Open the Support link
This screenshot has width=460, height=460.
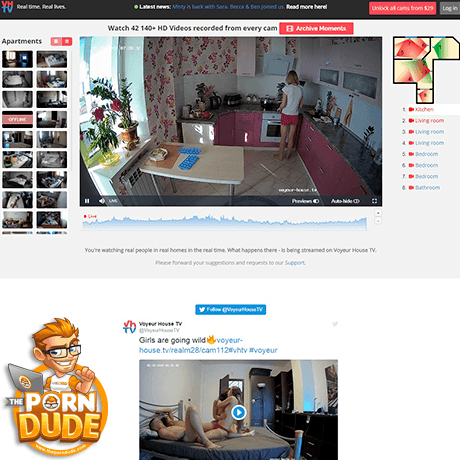click(x=295, y=263)
